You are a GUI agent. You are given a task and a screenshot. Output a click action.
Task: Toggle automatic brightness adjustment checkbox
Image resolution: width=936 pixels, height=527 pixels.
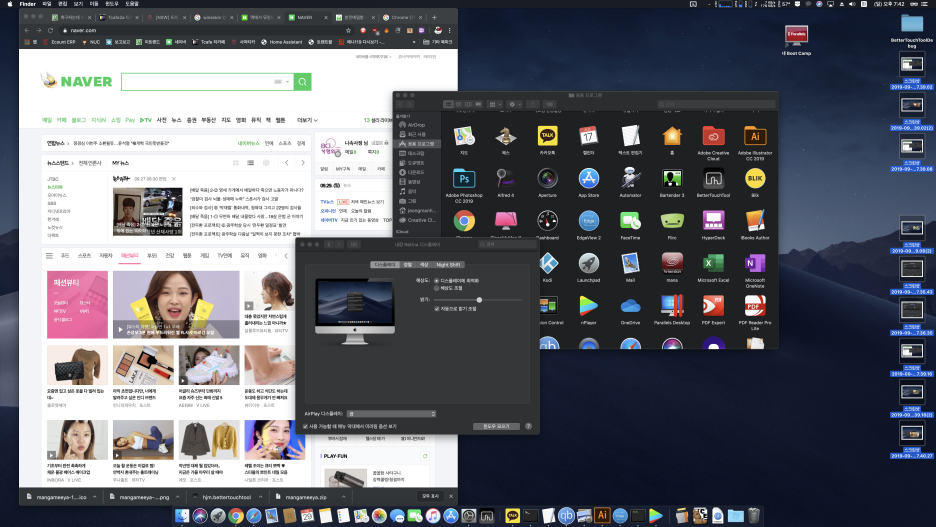(437, 309)
